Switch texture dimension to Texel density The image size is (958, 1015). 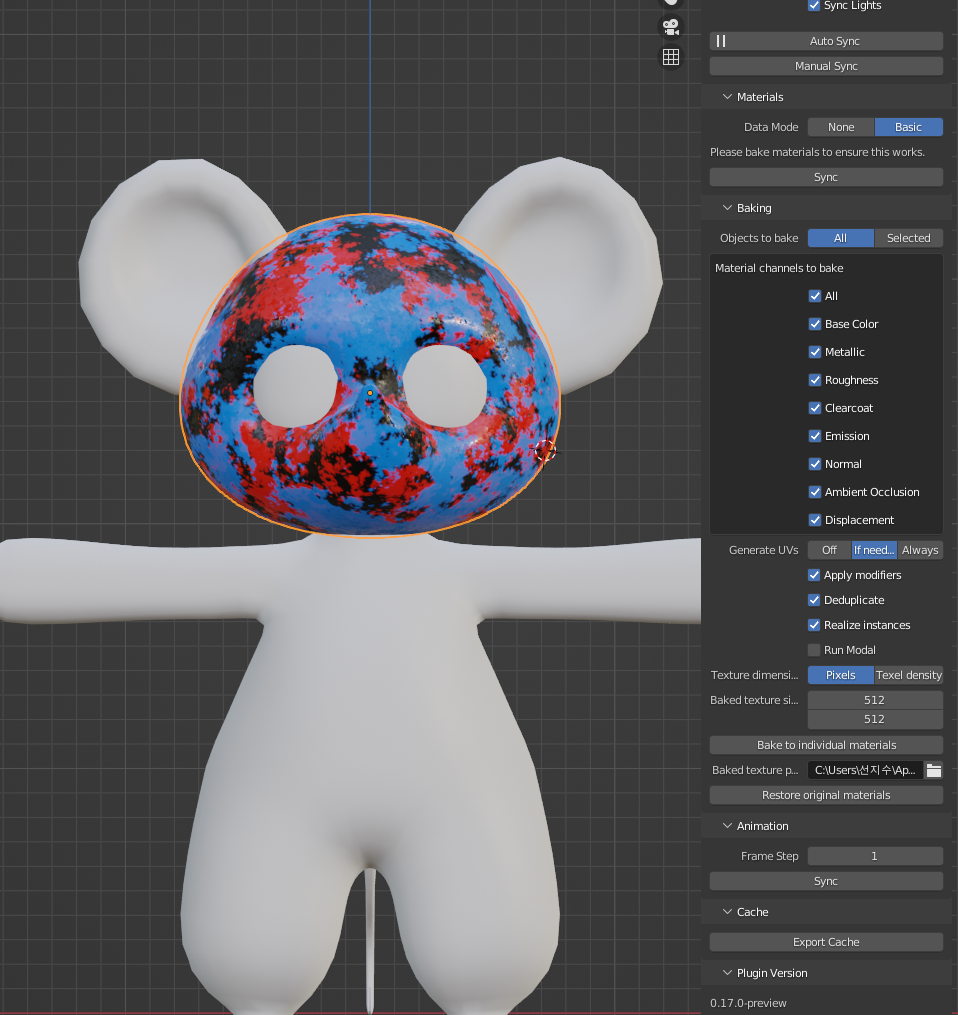coord(908,675)
